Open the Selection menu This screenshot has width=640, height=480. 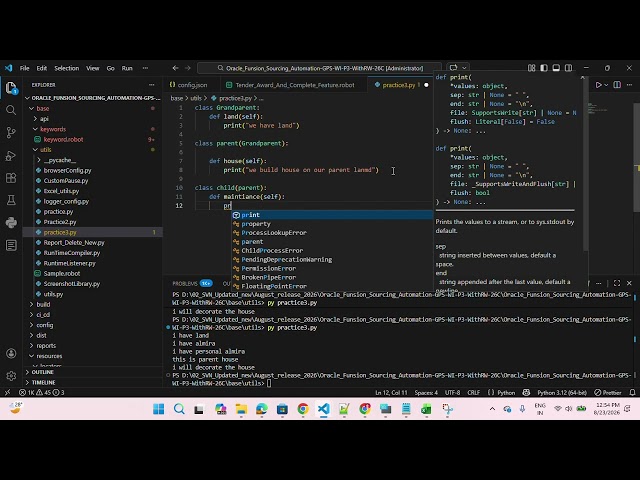pos(67,68)
